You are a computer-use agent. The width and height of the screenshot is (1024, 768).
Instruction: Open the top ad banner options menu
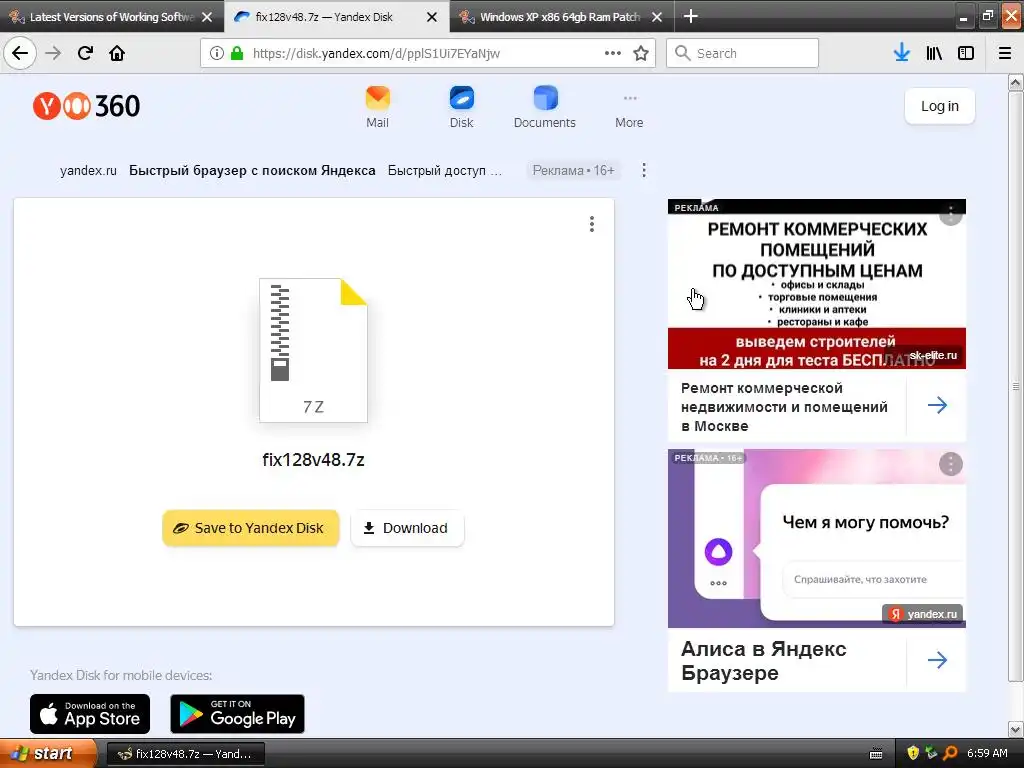tap(644, 170)
